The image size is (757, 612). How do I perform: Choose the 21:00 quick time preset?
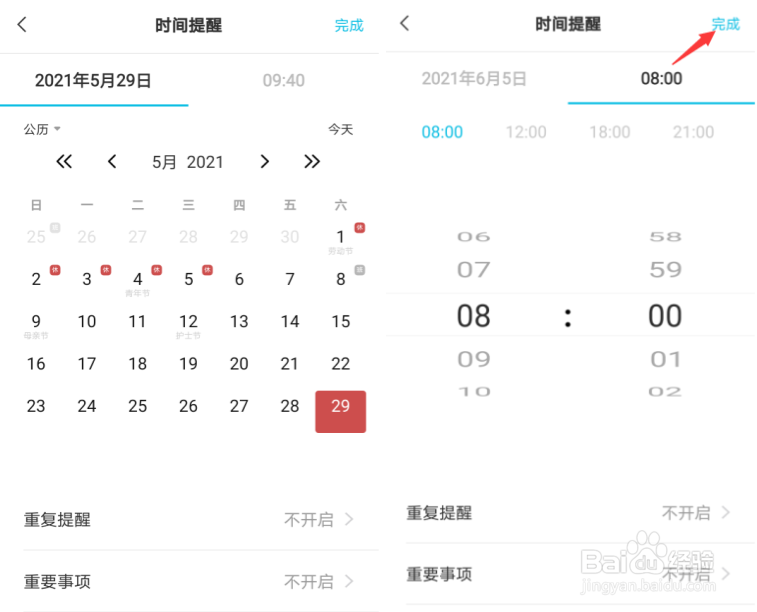click(693, 132)
